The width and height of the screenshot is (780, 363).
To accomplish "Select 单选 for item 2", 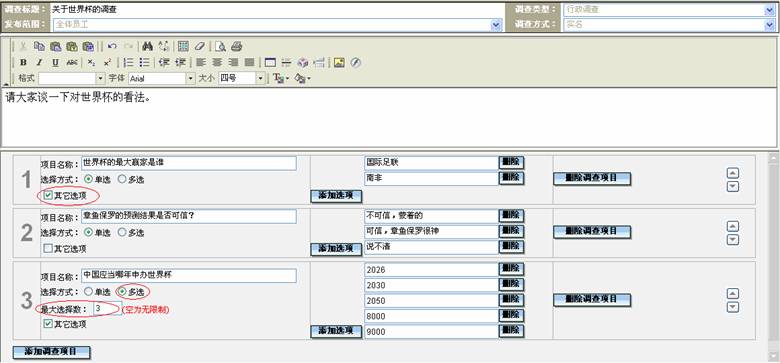I will pos(88,232).
